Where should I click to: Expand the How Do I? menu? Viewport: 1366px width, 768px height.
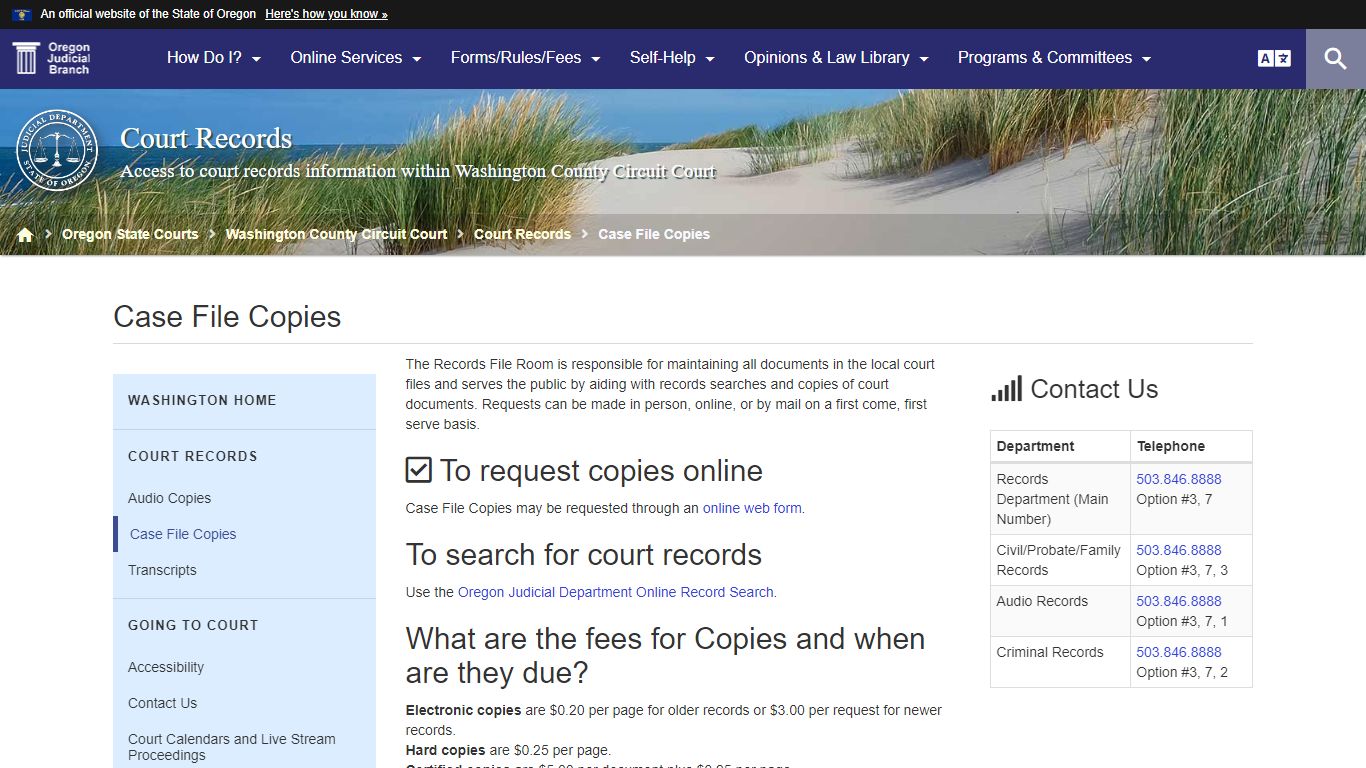point(214,58)
